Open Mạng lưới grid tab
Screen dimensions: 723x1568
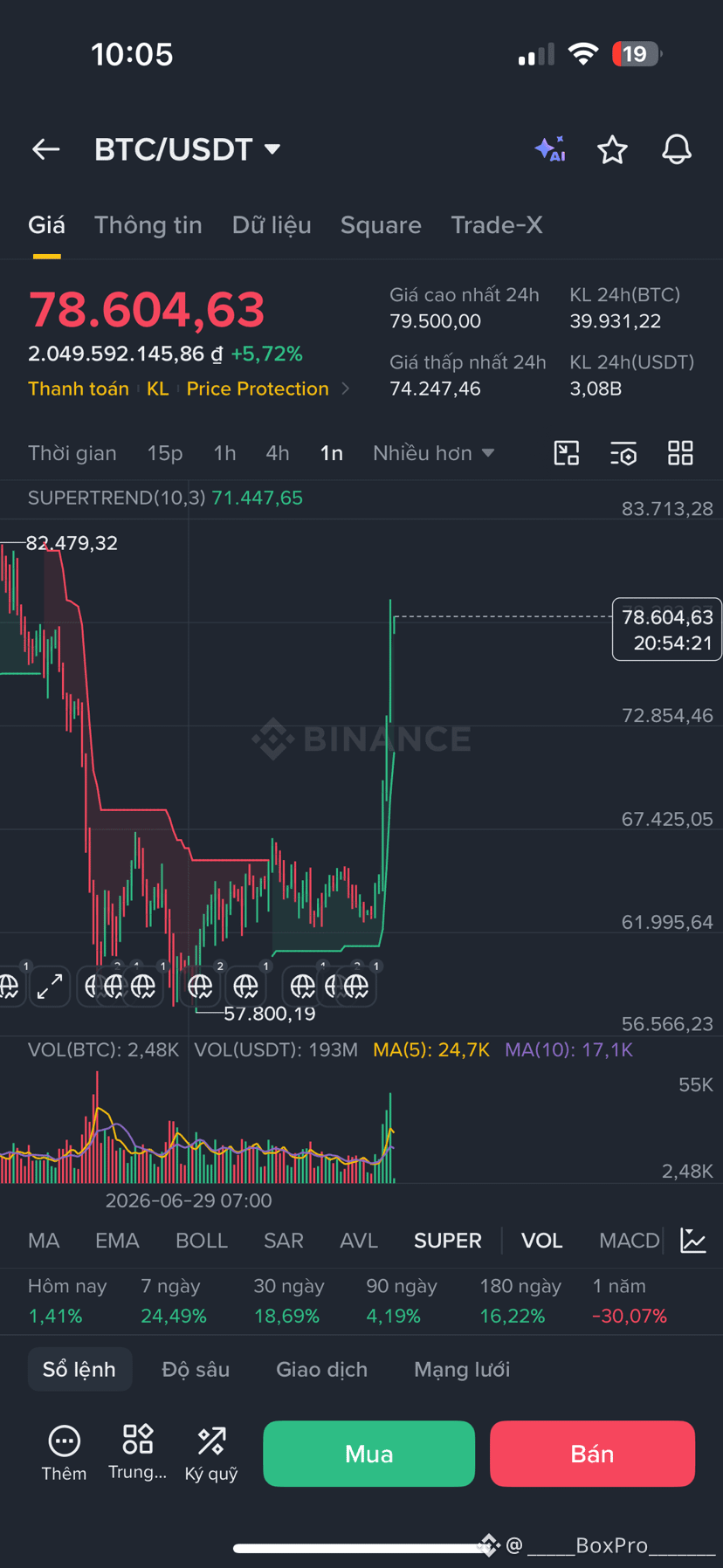(x=462, y=1369)
